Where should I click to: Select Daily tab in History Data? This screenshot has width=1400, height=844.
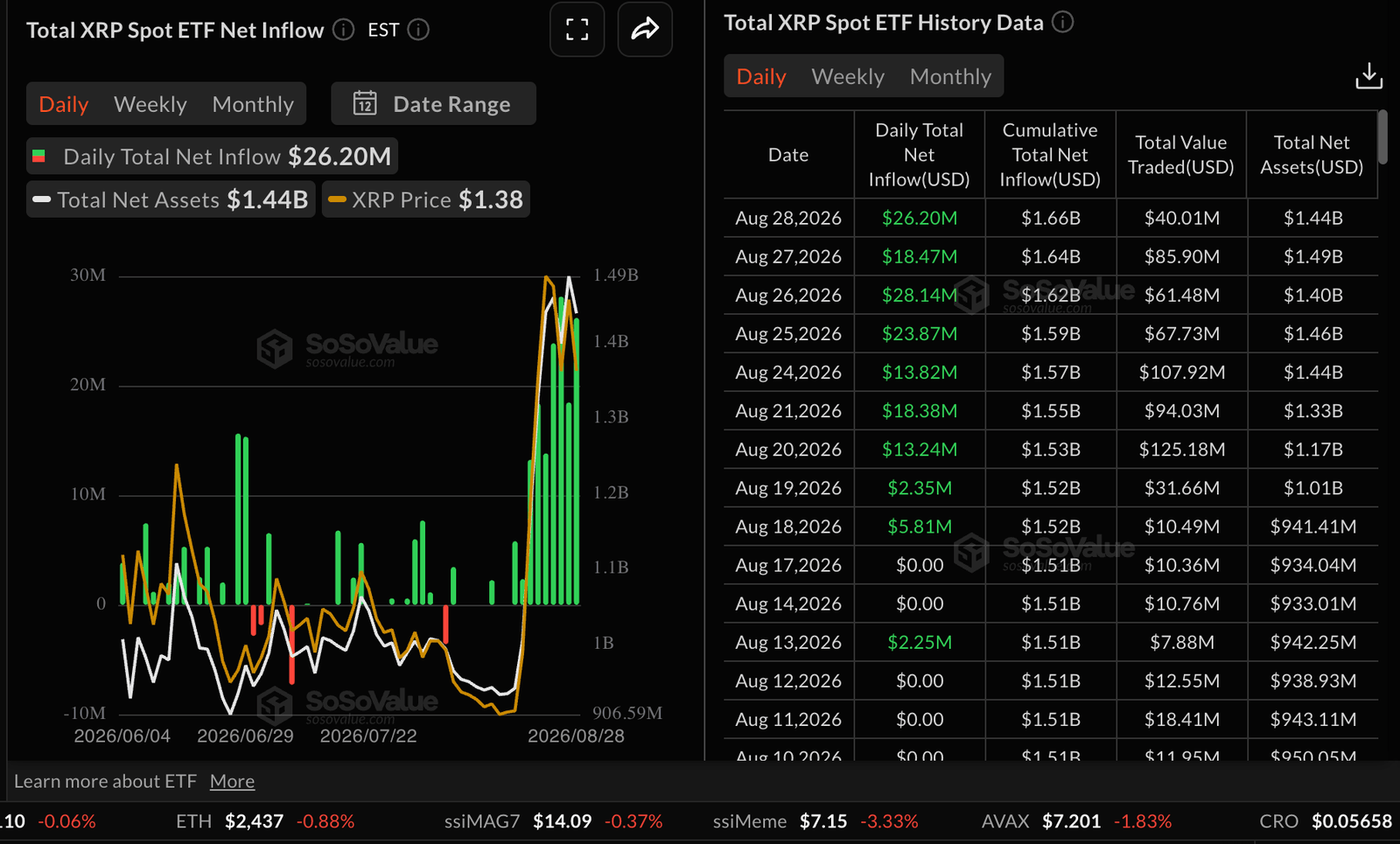(761, 76)
